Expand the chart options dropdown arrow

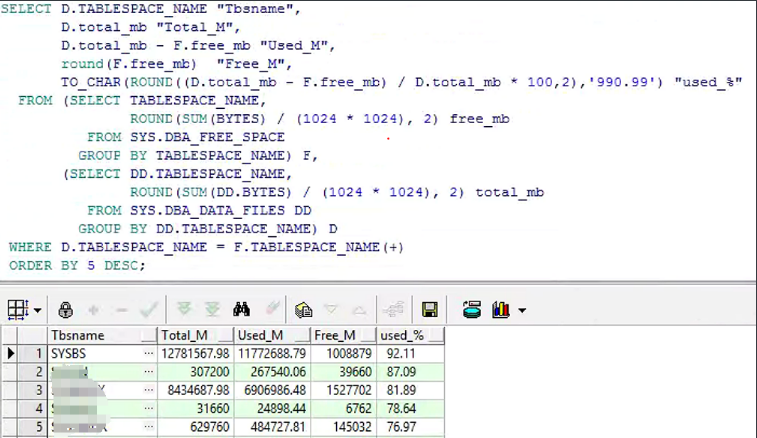(522, 311)
